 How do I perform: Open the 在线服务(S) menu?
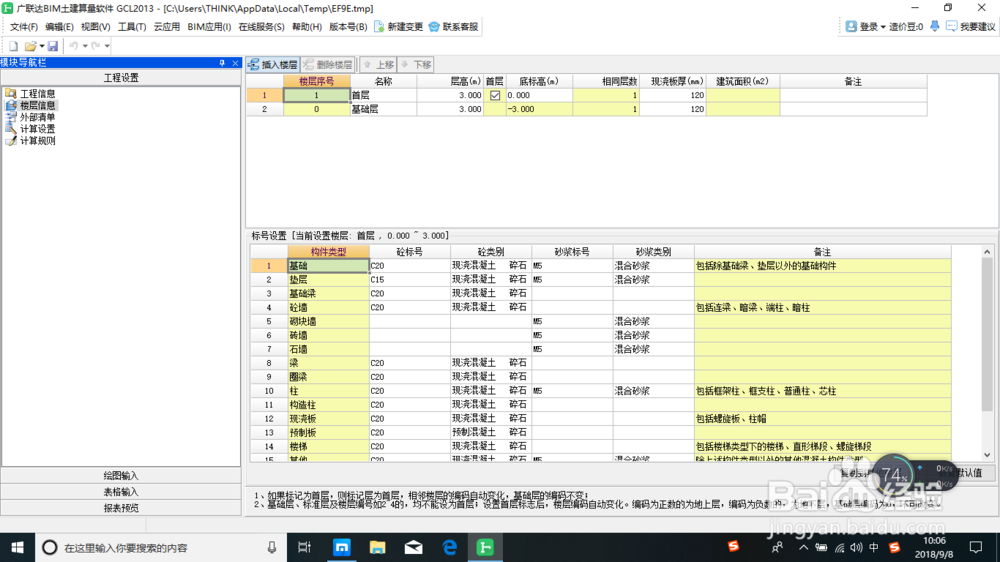click(x=261, y=27)
